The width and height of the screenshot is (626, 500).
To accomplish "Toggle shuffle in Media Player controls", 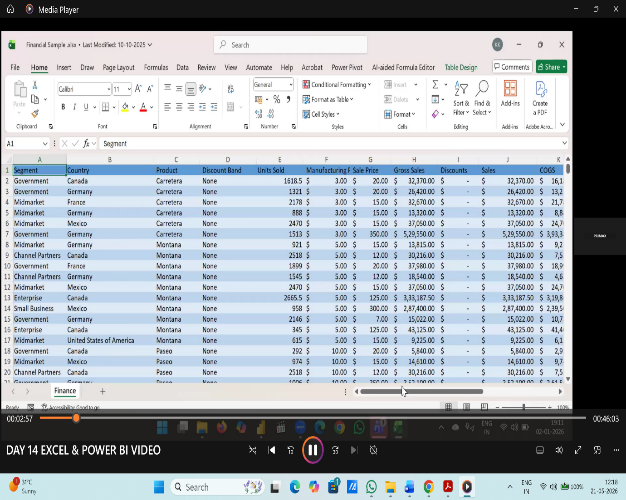I will tap(252, 450).
